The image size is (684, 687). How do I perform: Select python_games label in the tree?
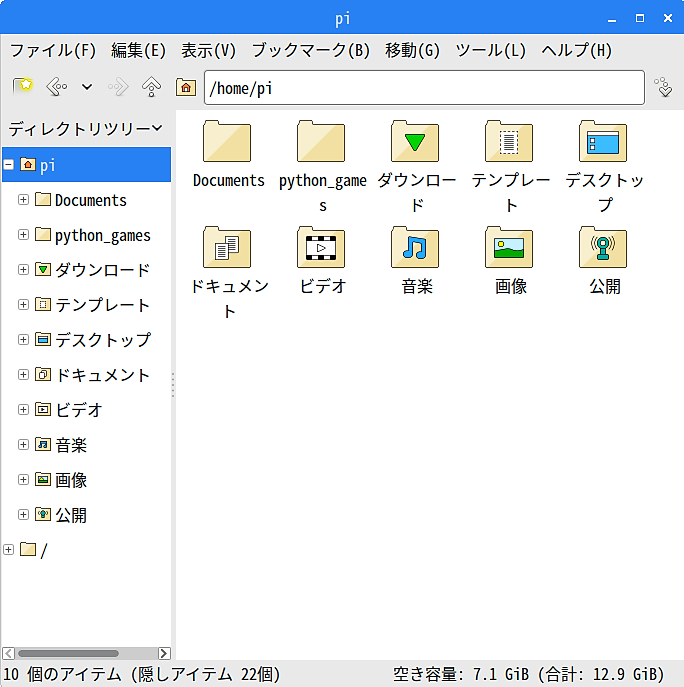103,235
